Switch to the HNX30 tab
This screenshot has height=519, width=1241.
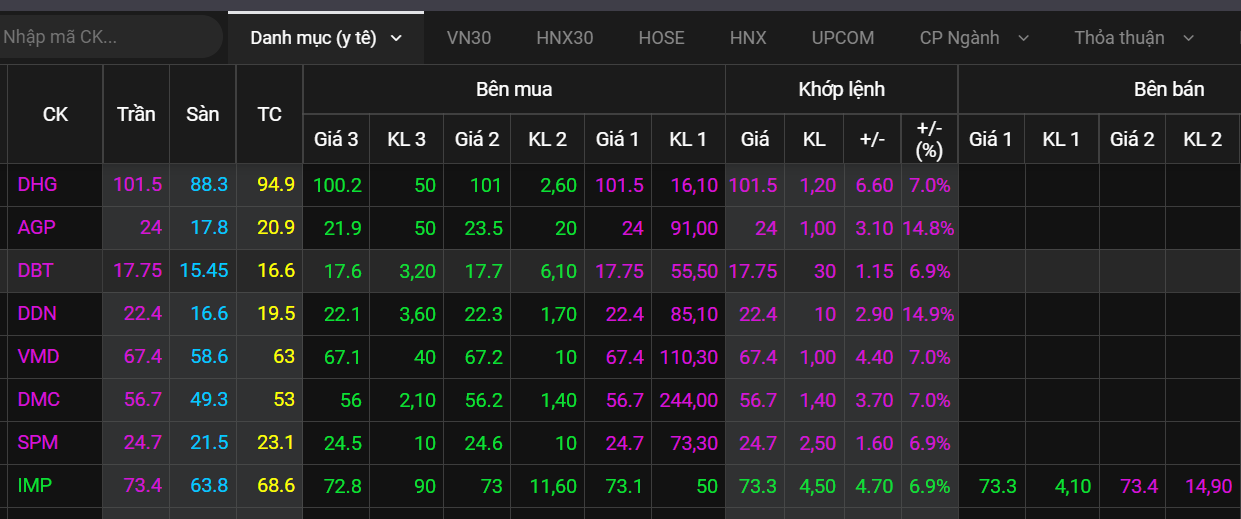click(x=565, y=38)
